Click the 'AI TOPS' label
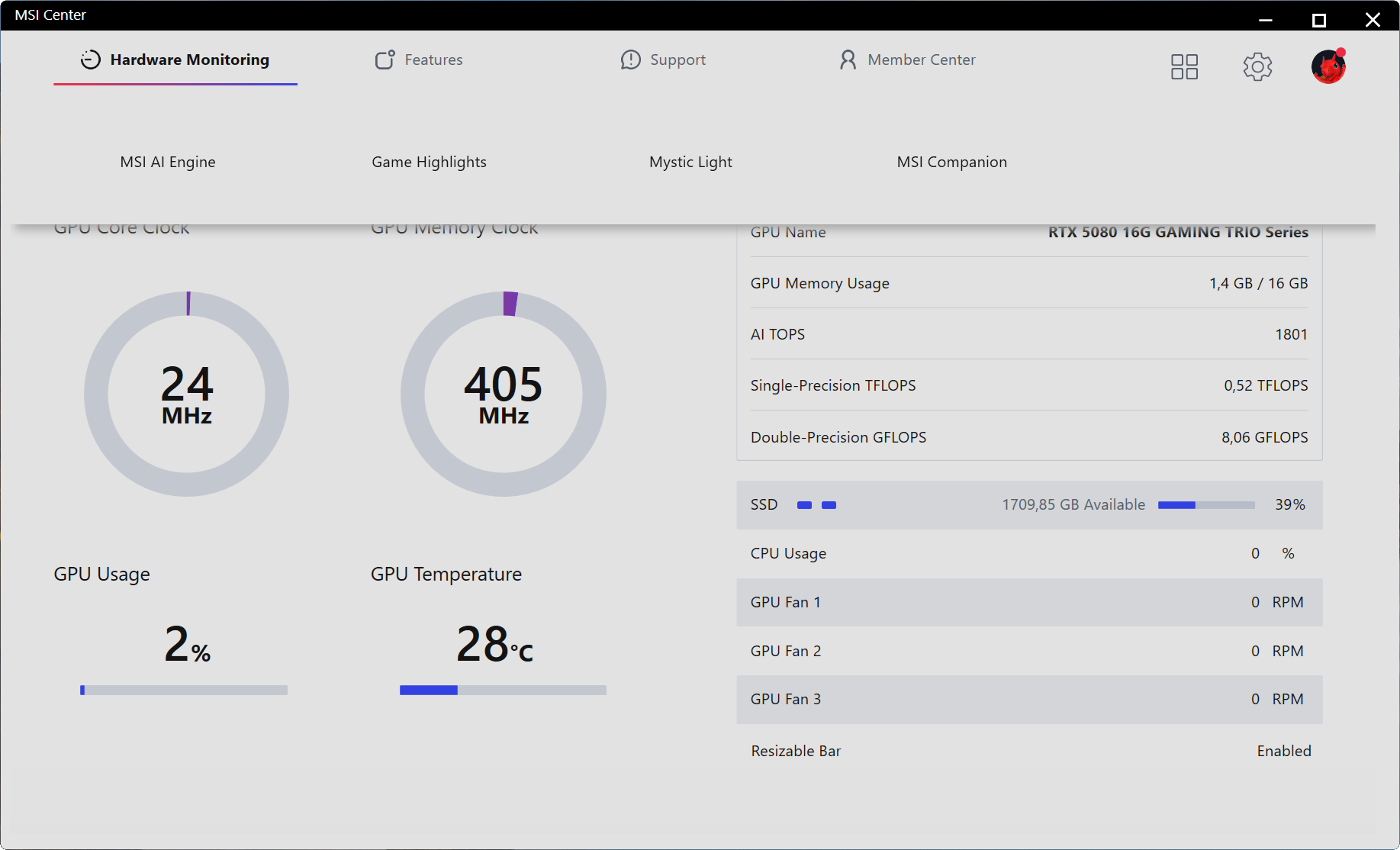 coord(777,334)
